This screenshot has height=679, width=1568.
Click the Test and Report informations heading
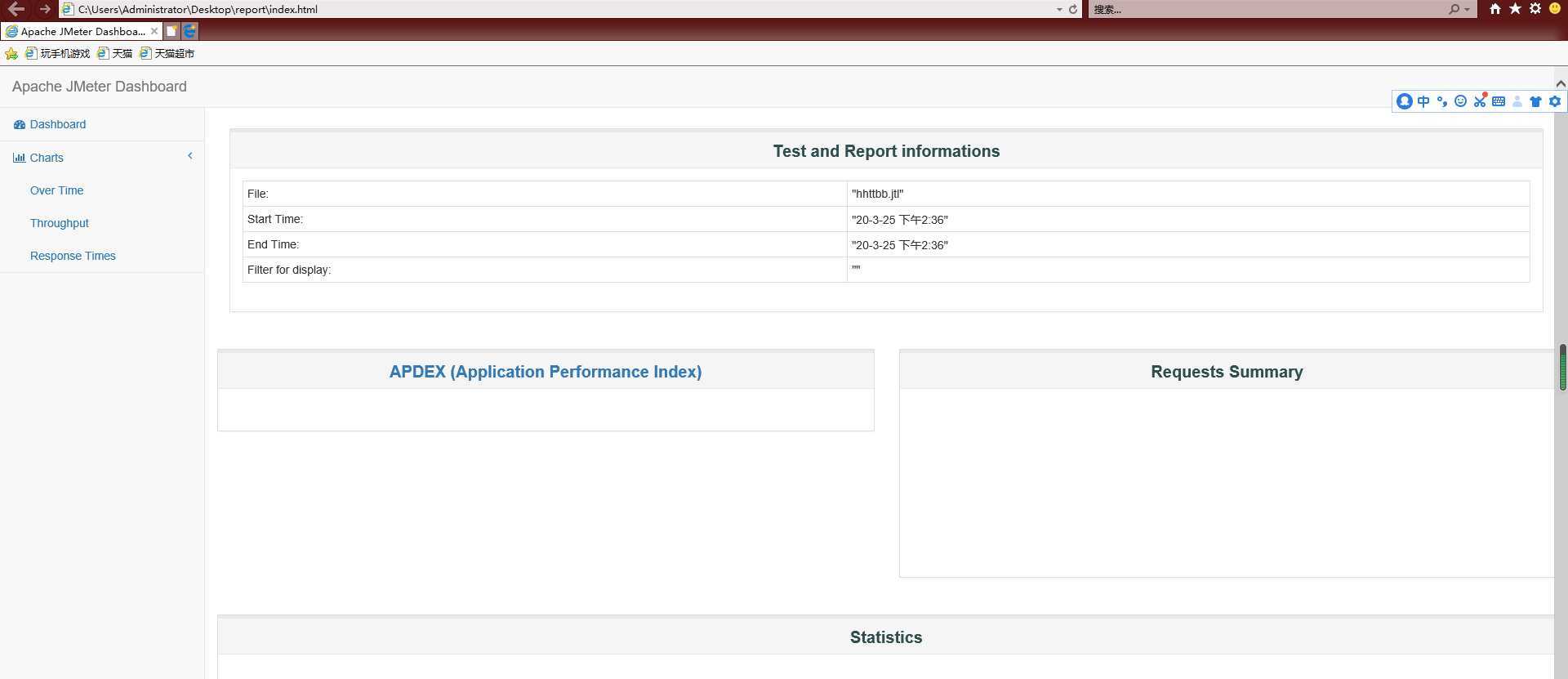click(886, 151)
